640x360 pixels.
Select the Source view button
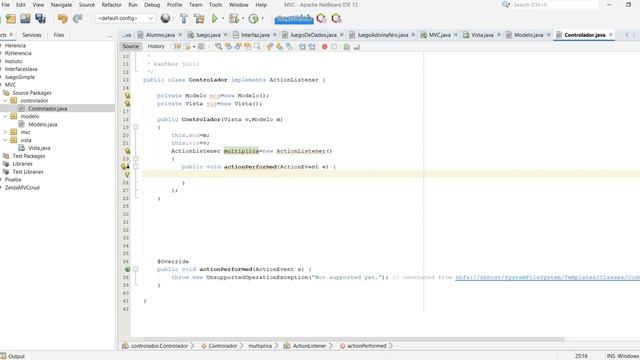point(131,47)
